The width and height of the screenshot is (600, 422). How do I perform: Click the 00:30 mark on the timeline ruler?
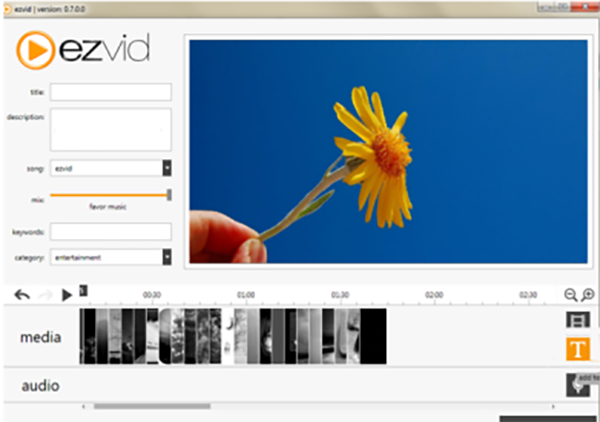point(152,295)
